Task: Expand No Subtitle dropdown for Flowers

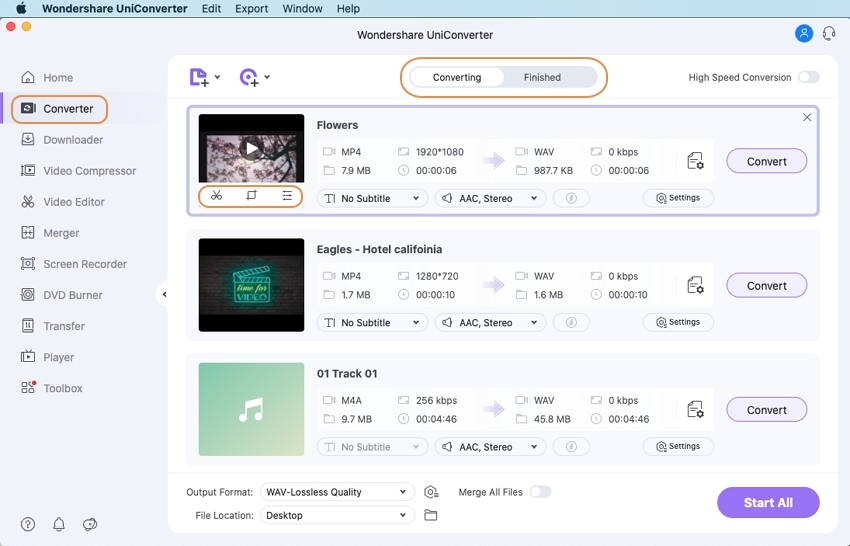Action: pos(372,198)
